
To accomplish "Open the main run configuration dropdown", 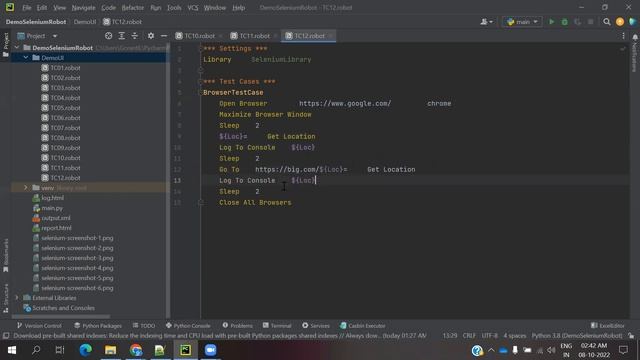I will point(522,22).
